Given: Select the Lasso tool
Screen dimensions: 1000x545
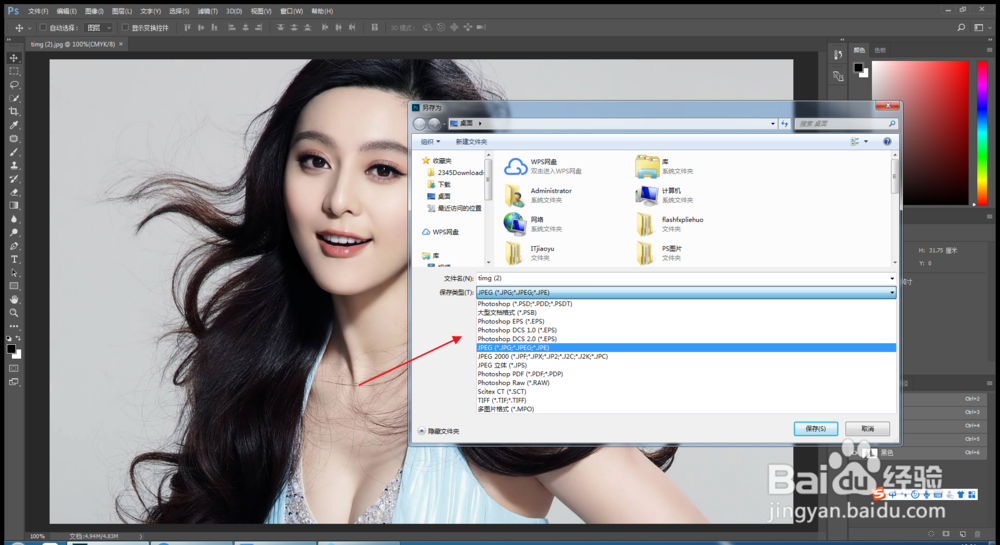Looking at the screenshot, I should click(x=14, y=85).
